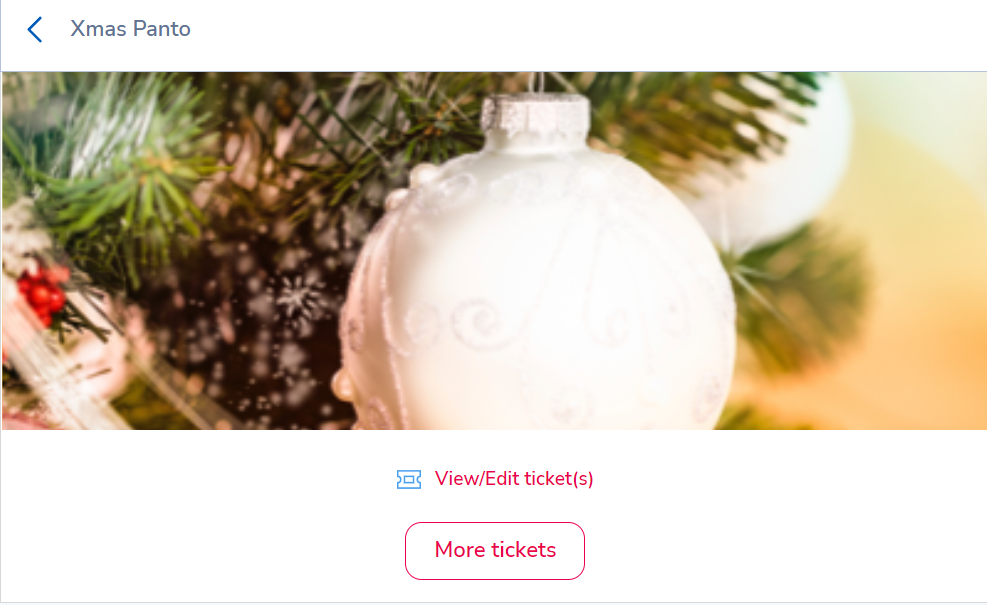Click the Xmas Panto page title
The width and height of the screenshot is (987, 605).
tap(130, 29)
